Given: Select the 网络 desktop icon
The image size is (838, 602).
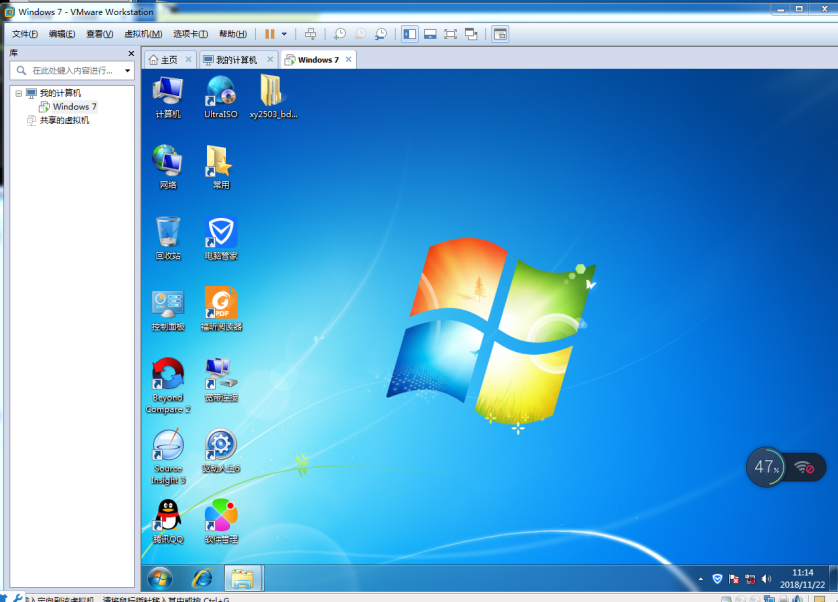Looking at the screenshot, I should click(168, 167).
